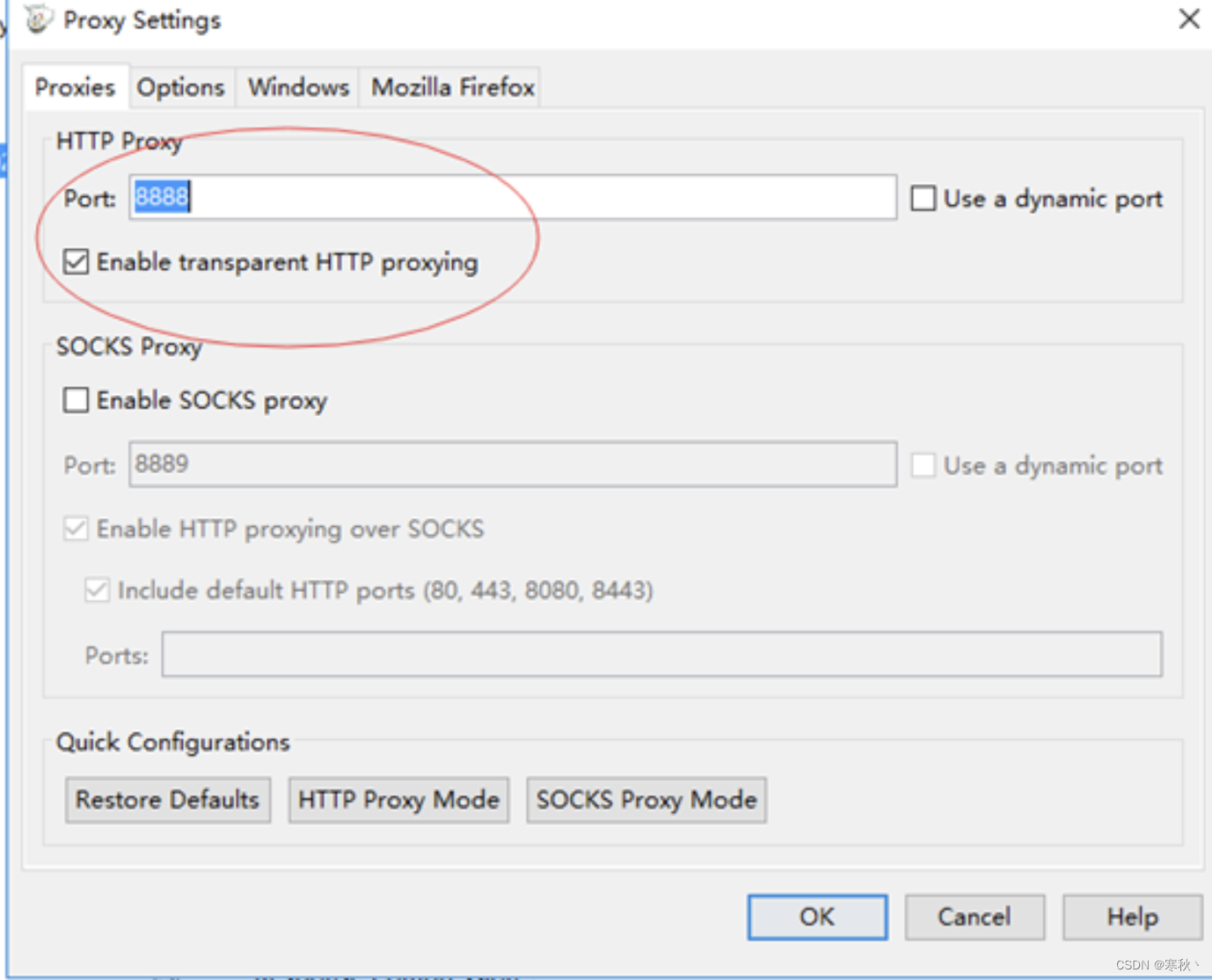This screenshot has height=980, width=1212.
Task: Click the Quick Configurations label
Action: pos(172,742)
